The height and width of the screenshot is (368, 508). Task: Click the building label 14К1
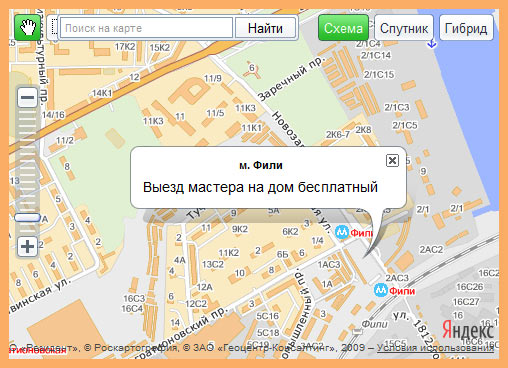tap(102, 93)
